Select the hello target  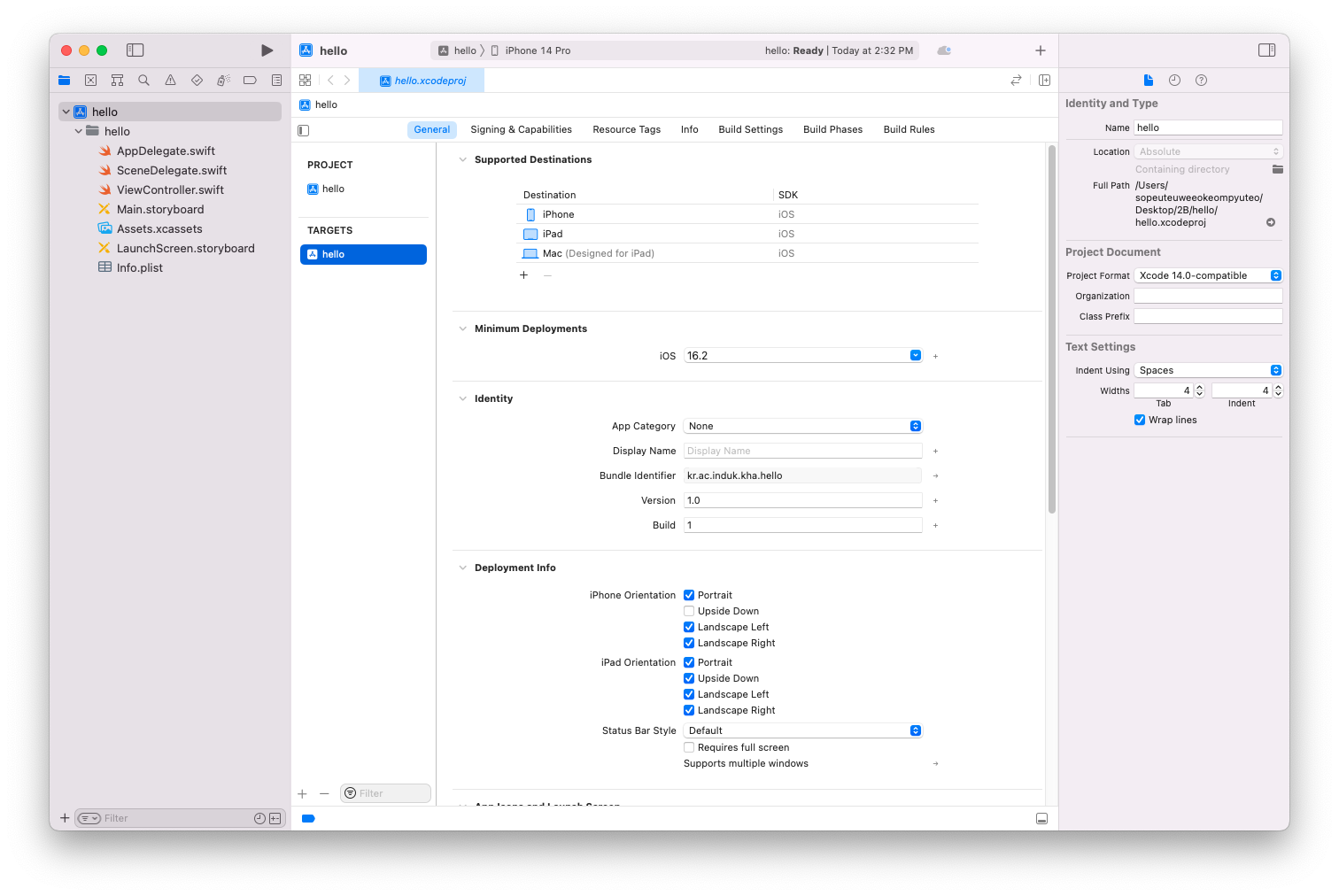pos(363,254)
